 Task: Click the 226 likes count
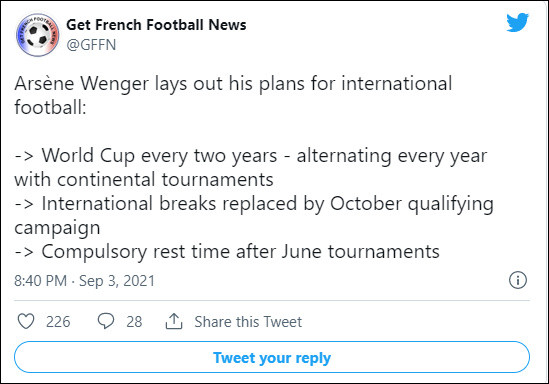(58, 322)
